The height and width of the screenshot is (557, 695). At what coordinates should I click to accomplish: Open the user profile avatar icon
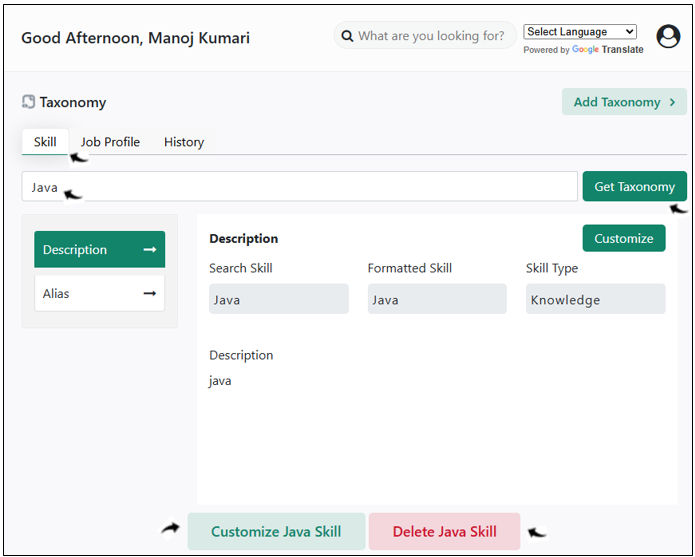click(668, 36)
